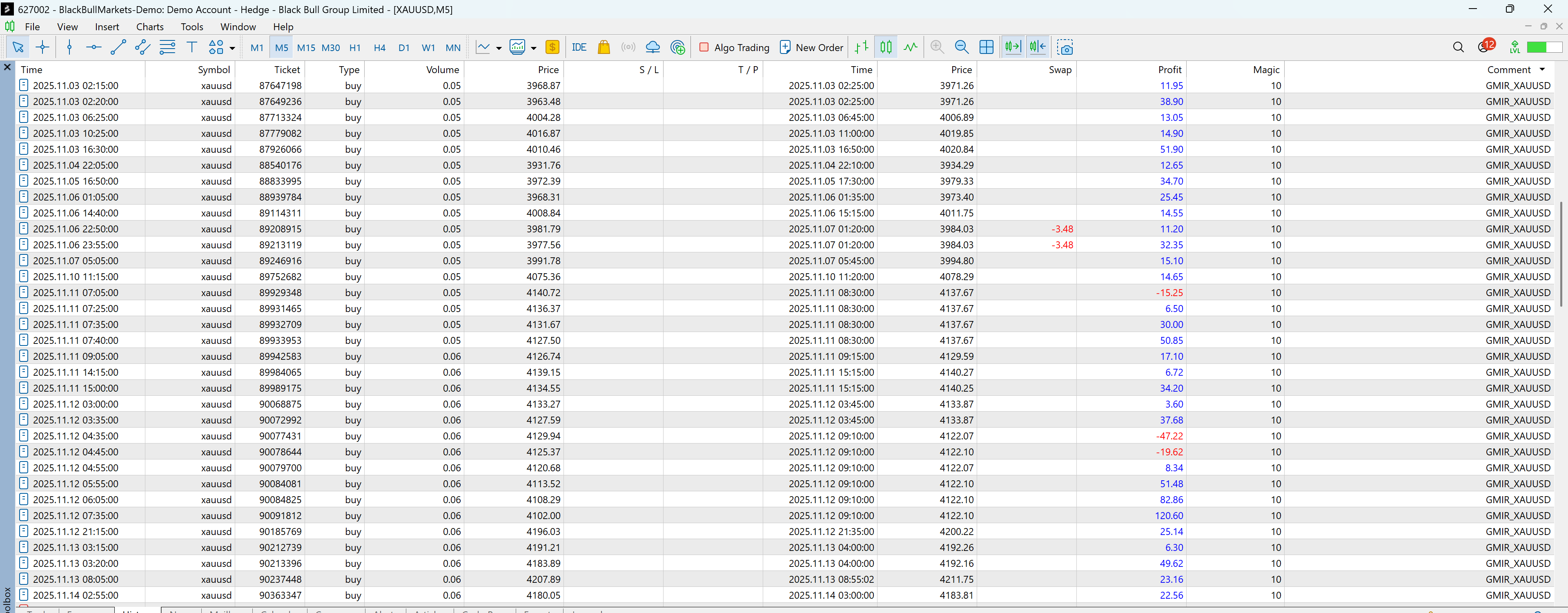Open the Tools menu

192,27
